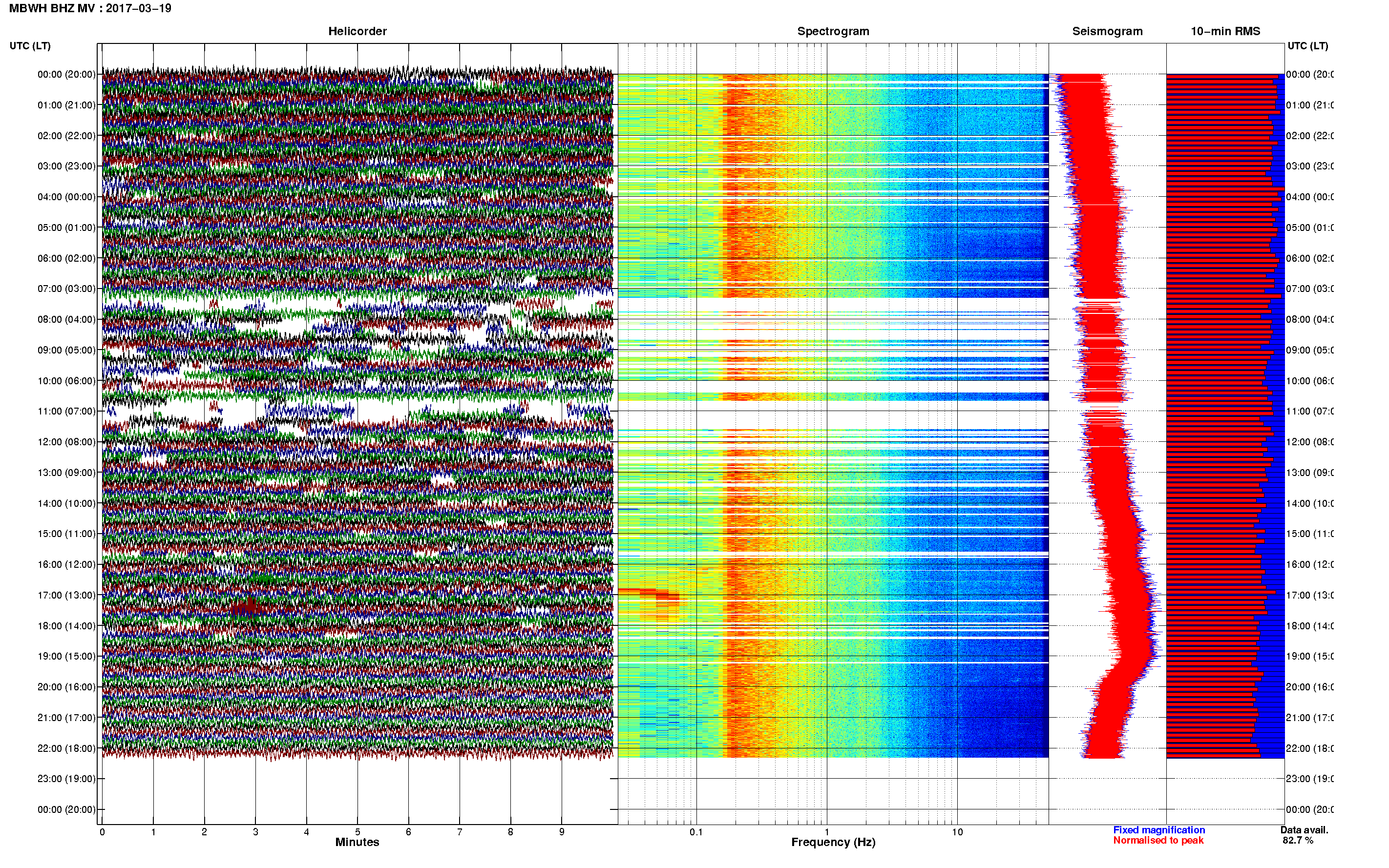Click Helicorder time label '22:00 (18:00)'
The height and width of the screenshot is (868, 1389).
point(66,748)
